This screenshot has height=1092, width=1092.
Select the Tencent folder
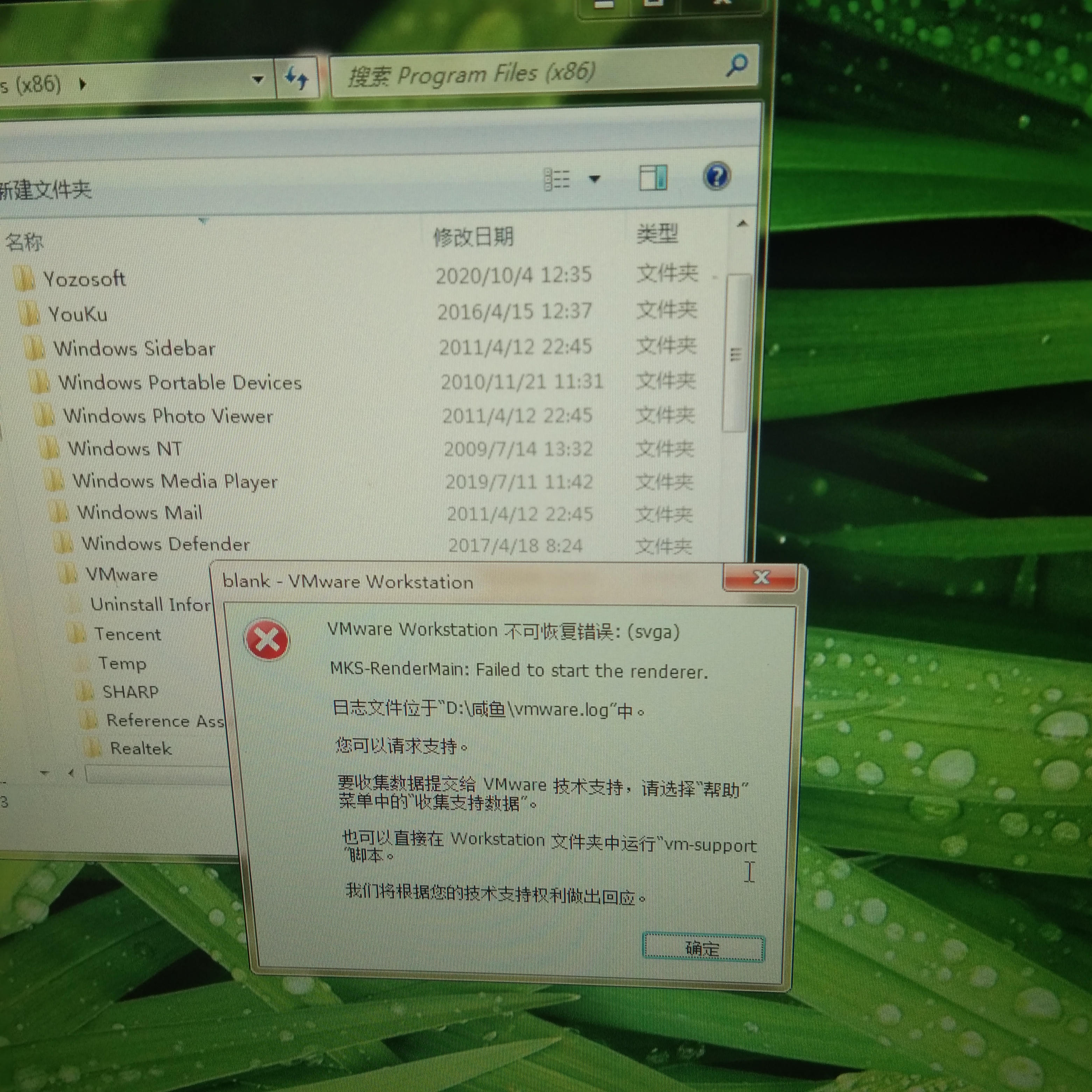click(x=128, y=634)
